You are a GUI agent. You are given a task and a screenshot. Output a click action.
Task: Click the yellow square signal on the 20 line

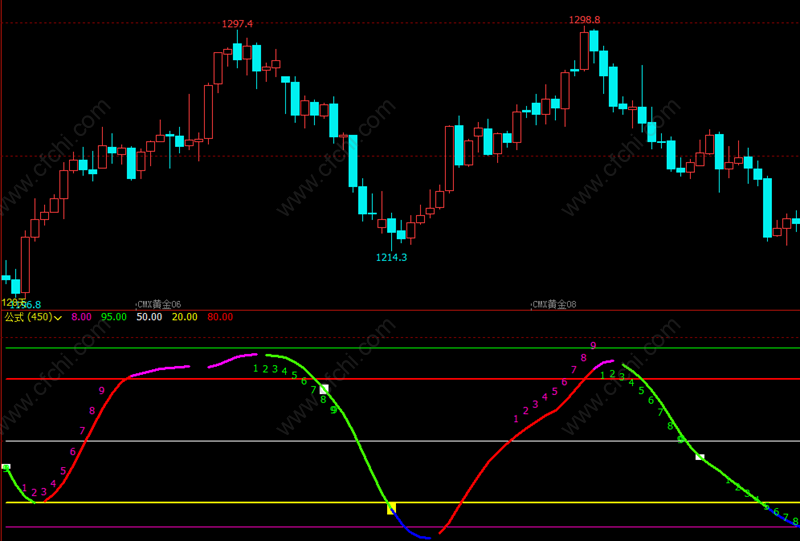click(x=391, y=508)
